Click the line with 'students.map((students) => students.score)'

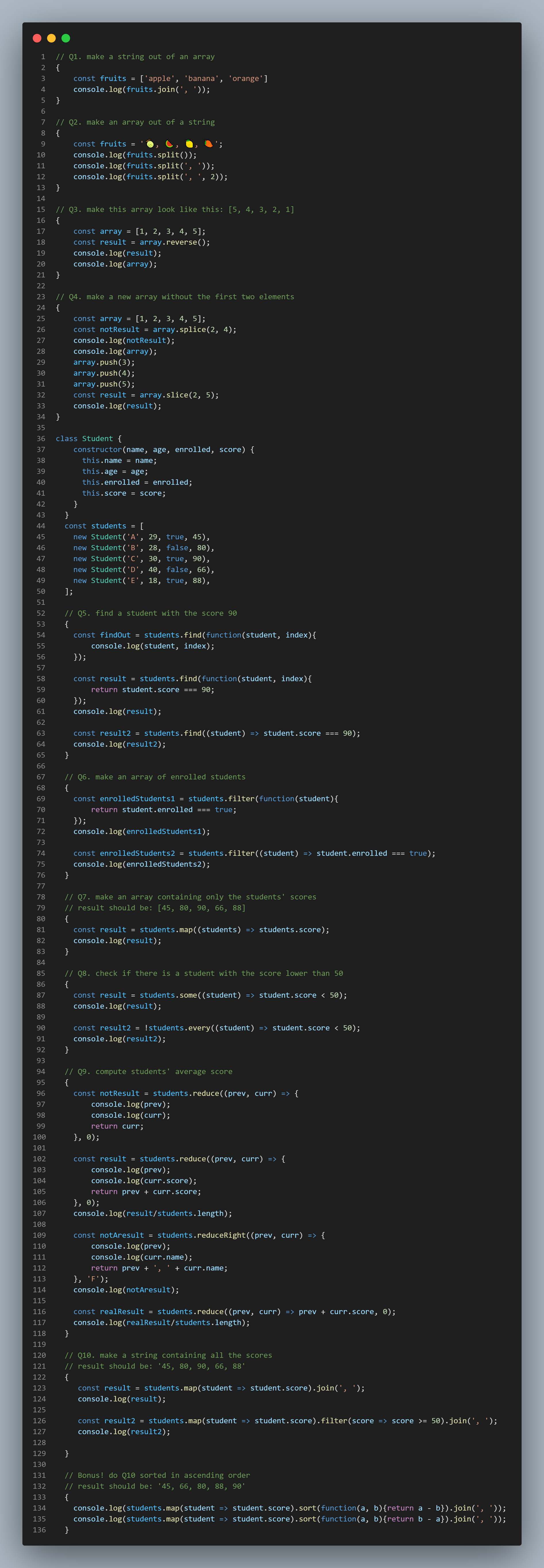coord(201,930)
